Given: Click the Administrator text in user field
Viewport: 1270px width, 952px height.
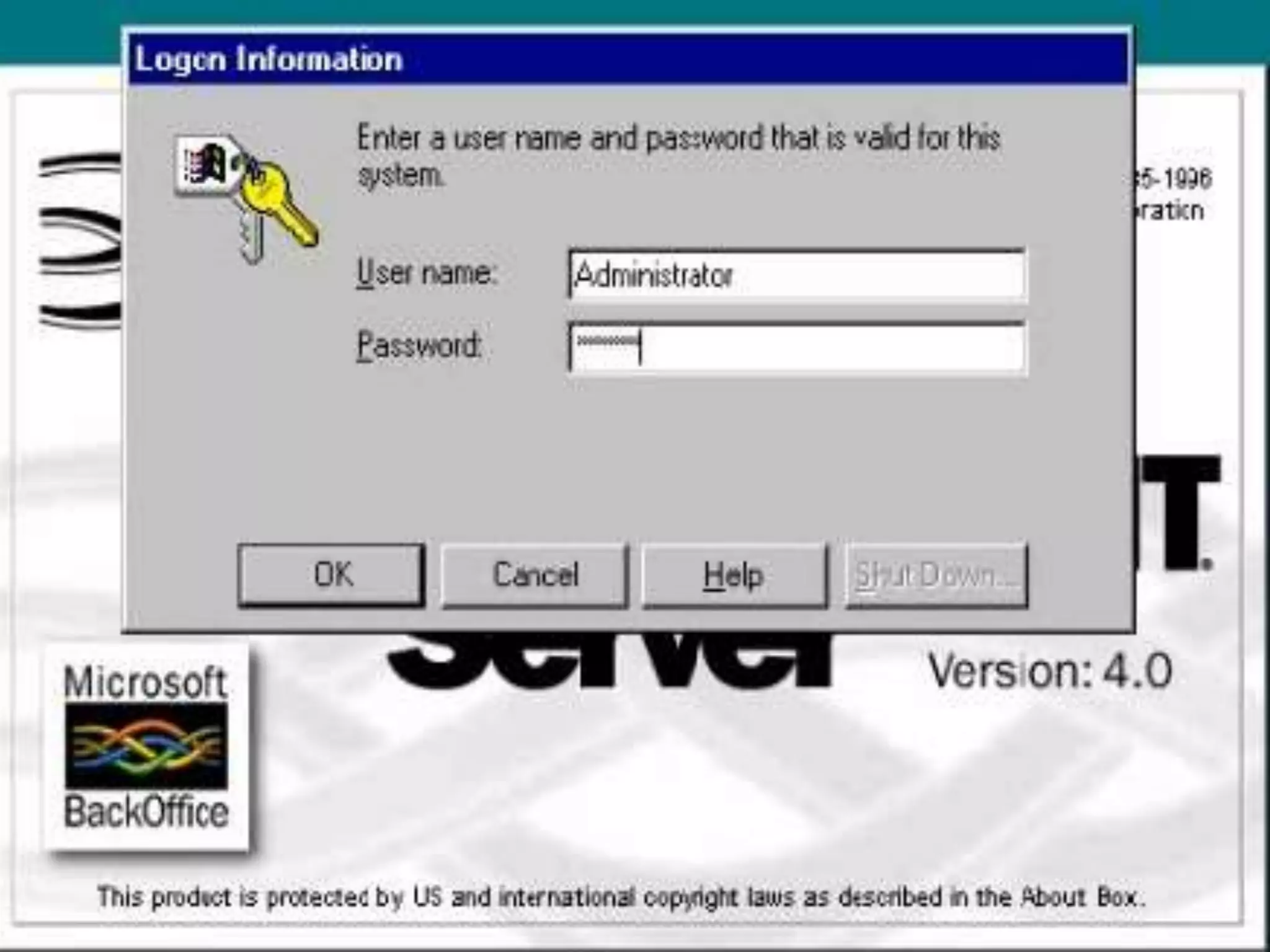Looking at the screenshot, I should pos(654,275).
